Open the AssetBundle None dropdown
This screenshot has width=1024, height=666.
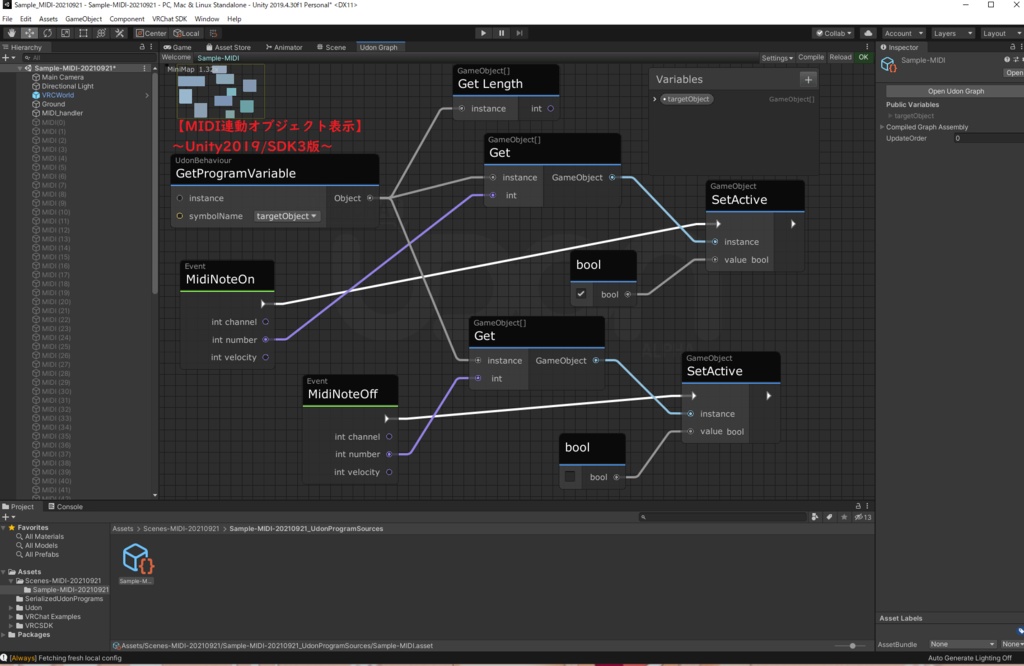[962, 644]
